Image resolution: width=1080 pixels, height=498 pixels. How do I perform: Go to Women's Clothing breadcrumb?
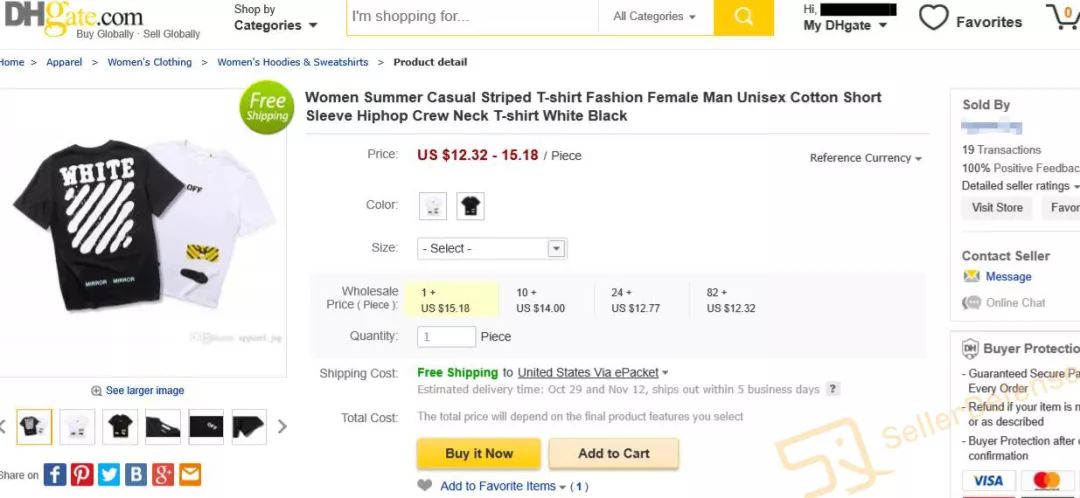tap(150, 62)
